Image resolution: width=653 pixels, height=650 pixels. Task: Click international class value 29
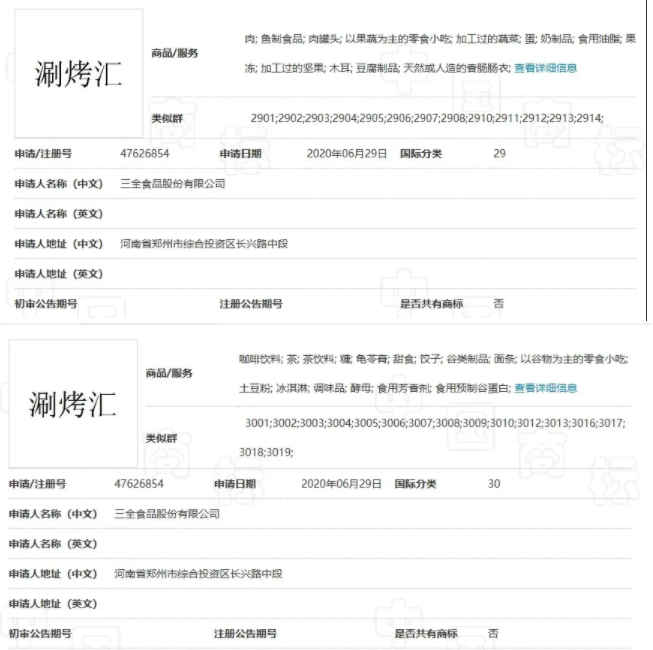(500, 154)
